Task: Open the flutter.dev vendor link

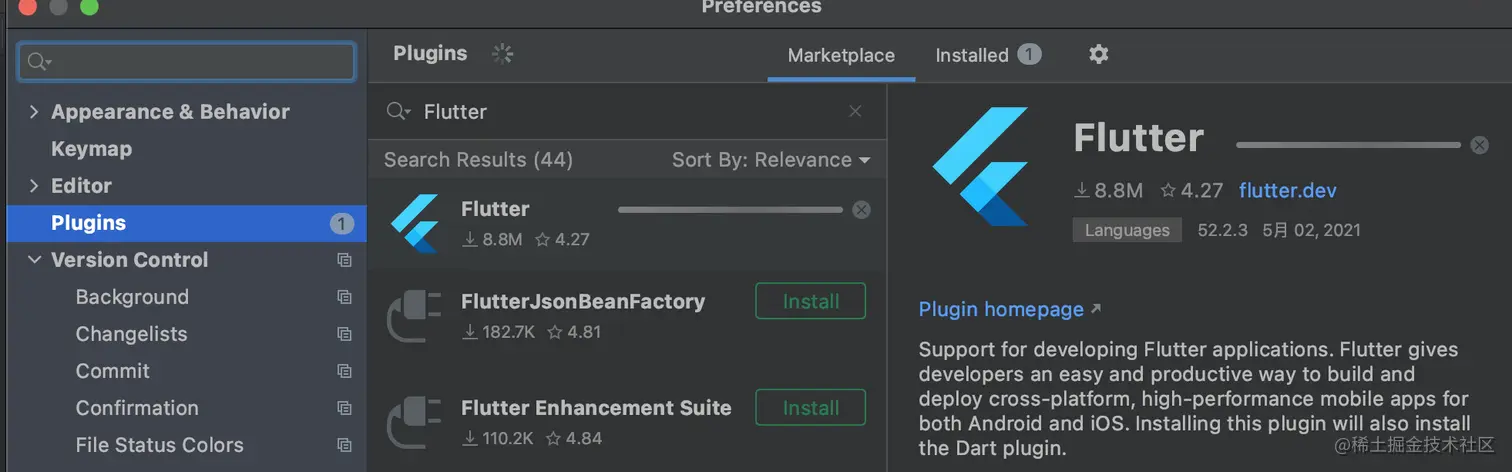Action: point(1287,191)
